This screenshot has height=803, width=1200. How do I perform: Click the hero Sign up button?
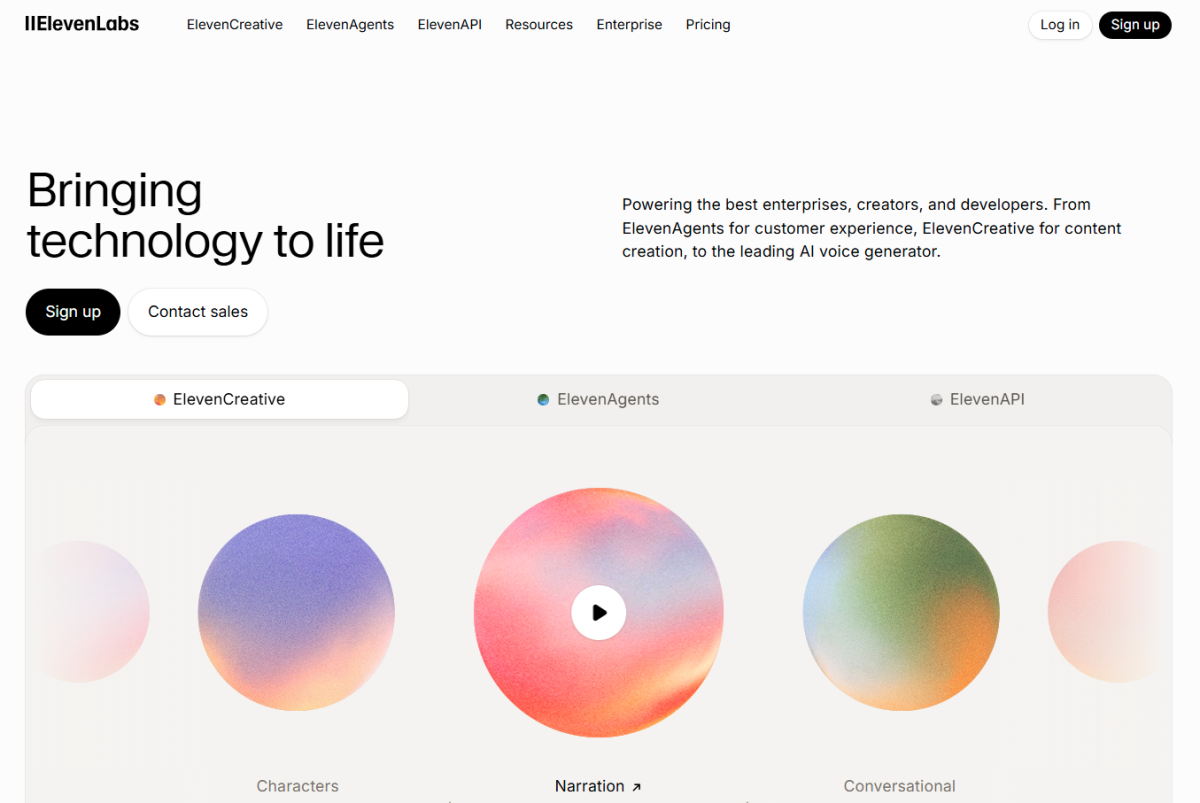point(73,312)
